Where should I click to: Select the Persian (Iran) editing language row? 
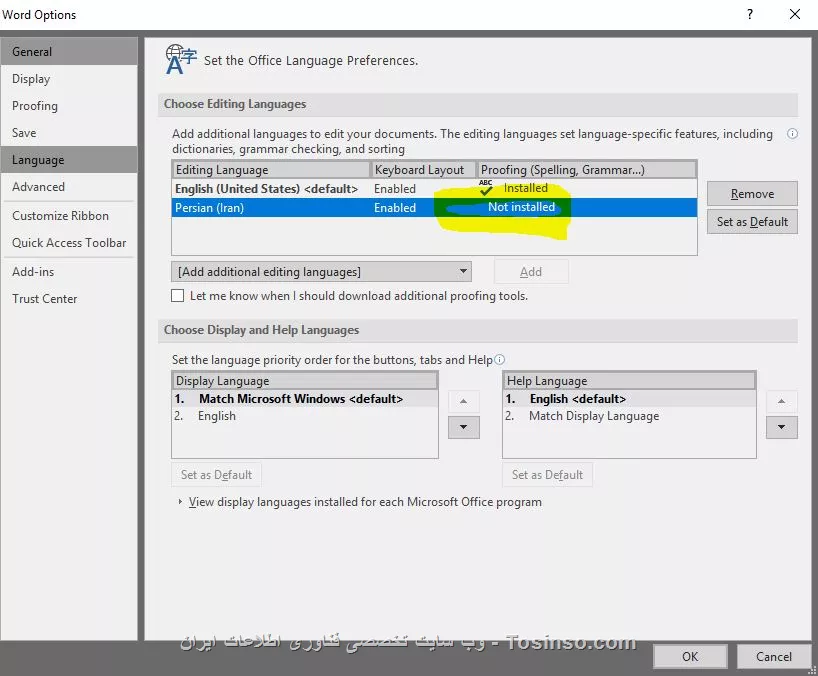coord(434,208)
